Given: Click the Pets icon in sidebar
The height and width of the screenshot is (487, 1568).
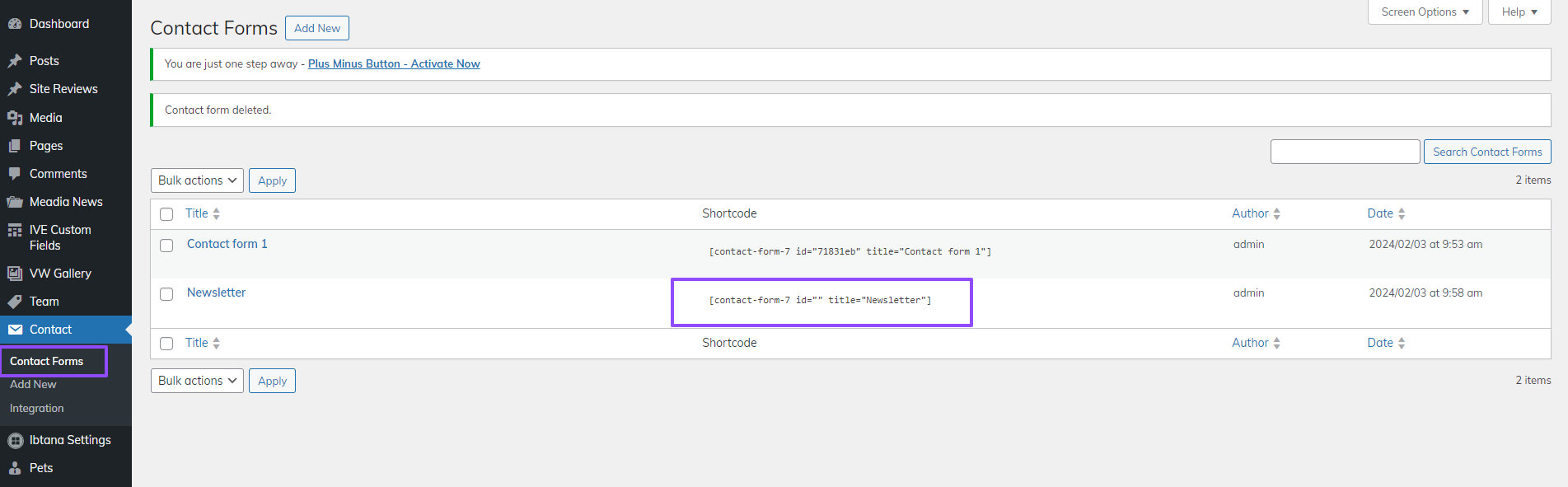Looking at the screenshot, I should click(15, 468).
